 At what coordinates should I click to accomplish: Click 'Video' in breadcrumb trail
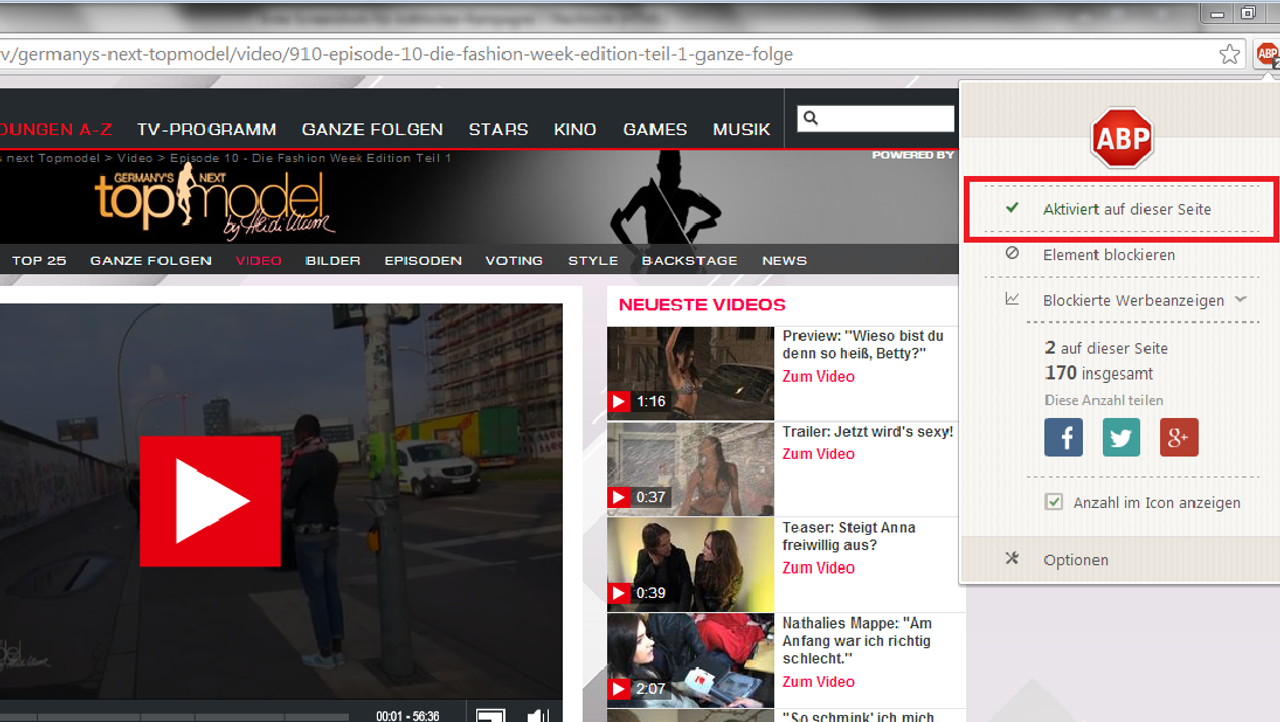135,158
